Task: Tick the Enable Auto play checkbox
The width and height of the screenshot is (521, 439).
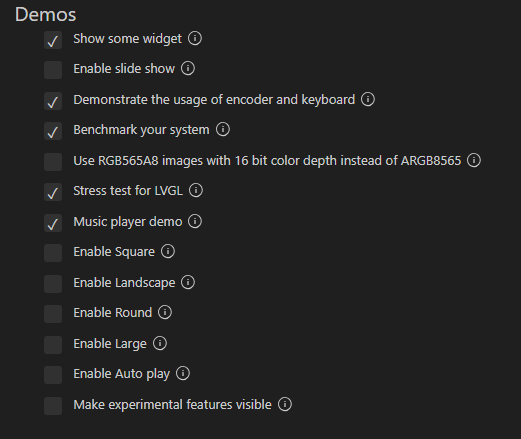Action: click(53, 375)
